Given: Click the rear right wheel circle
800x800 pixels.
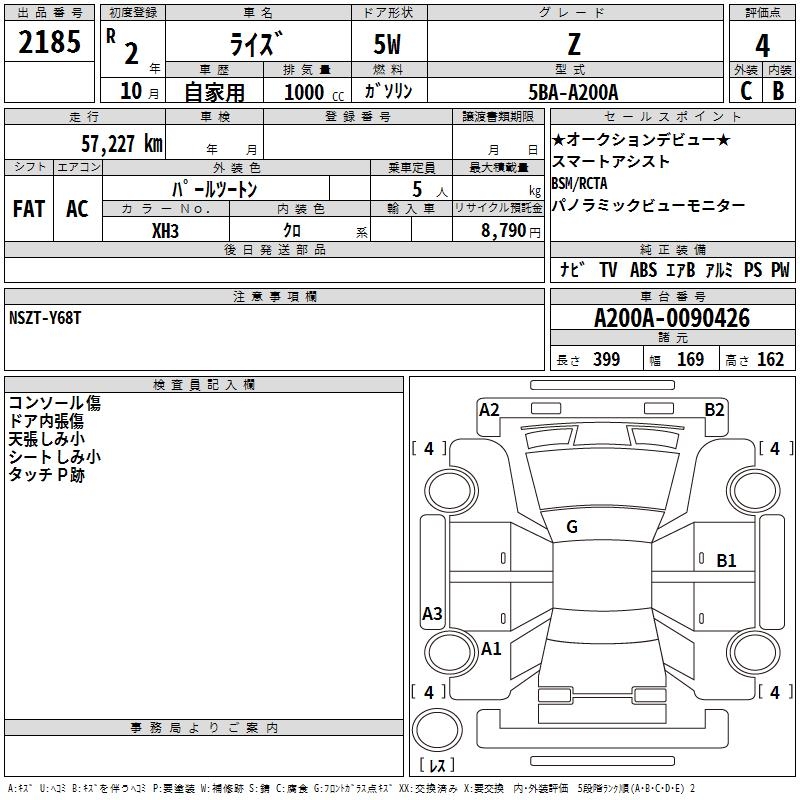Looking at the screenshot, I should [754, 651].
